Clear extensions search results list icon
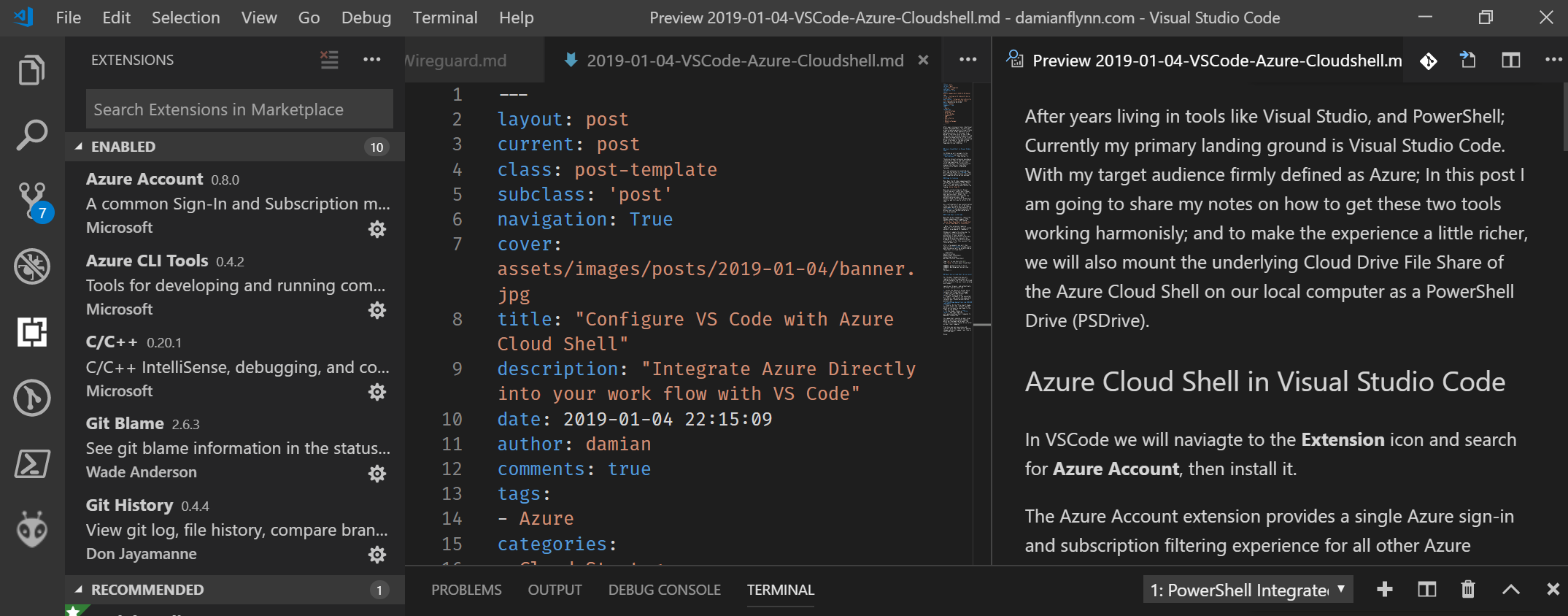Image resolution: width=1568 pixels, height=616 pixels. (329, 60)
